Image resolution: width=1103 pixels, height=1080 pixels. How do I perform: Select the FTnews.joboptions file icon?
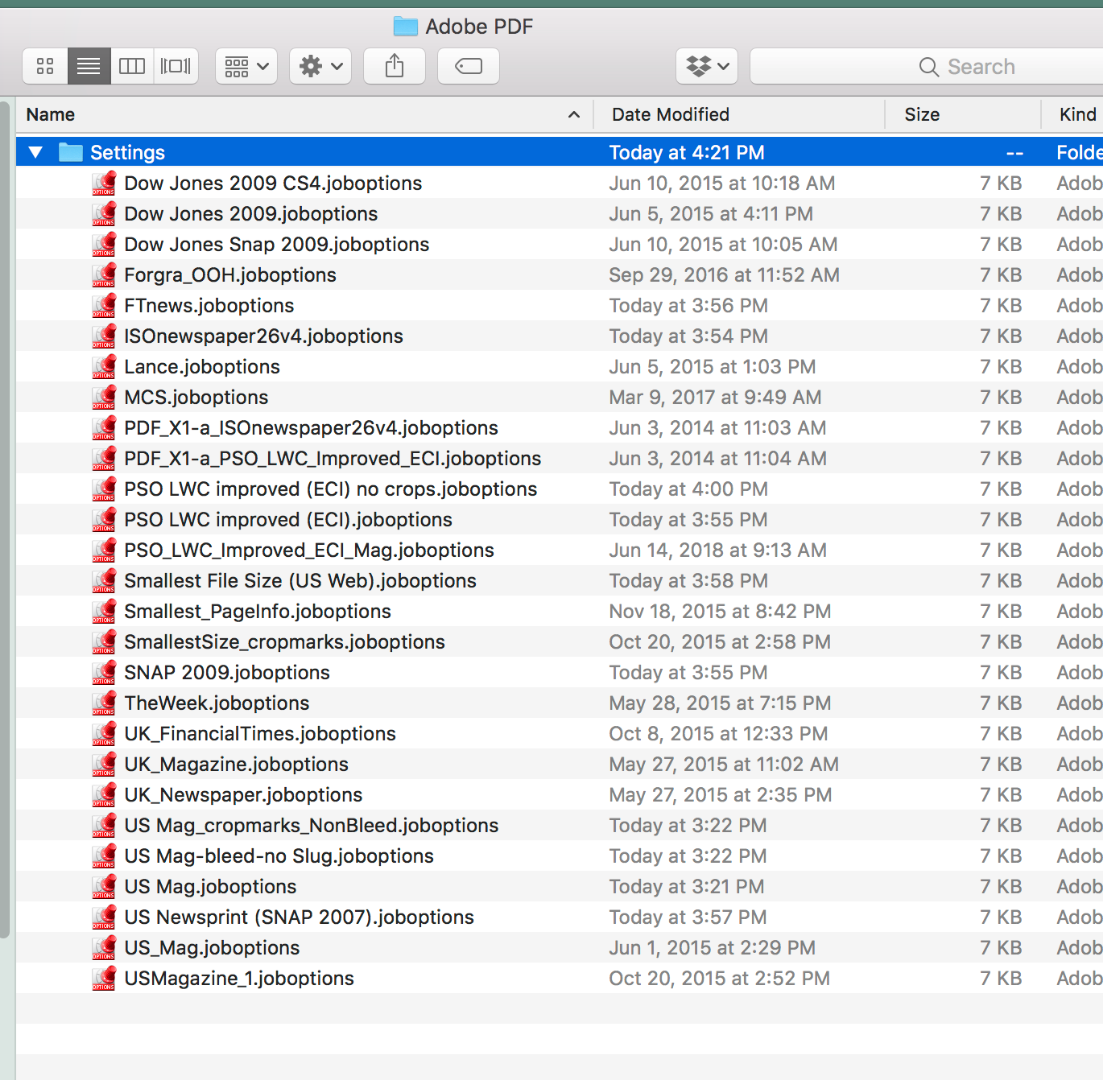point(103,305)
